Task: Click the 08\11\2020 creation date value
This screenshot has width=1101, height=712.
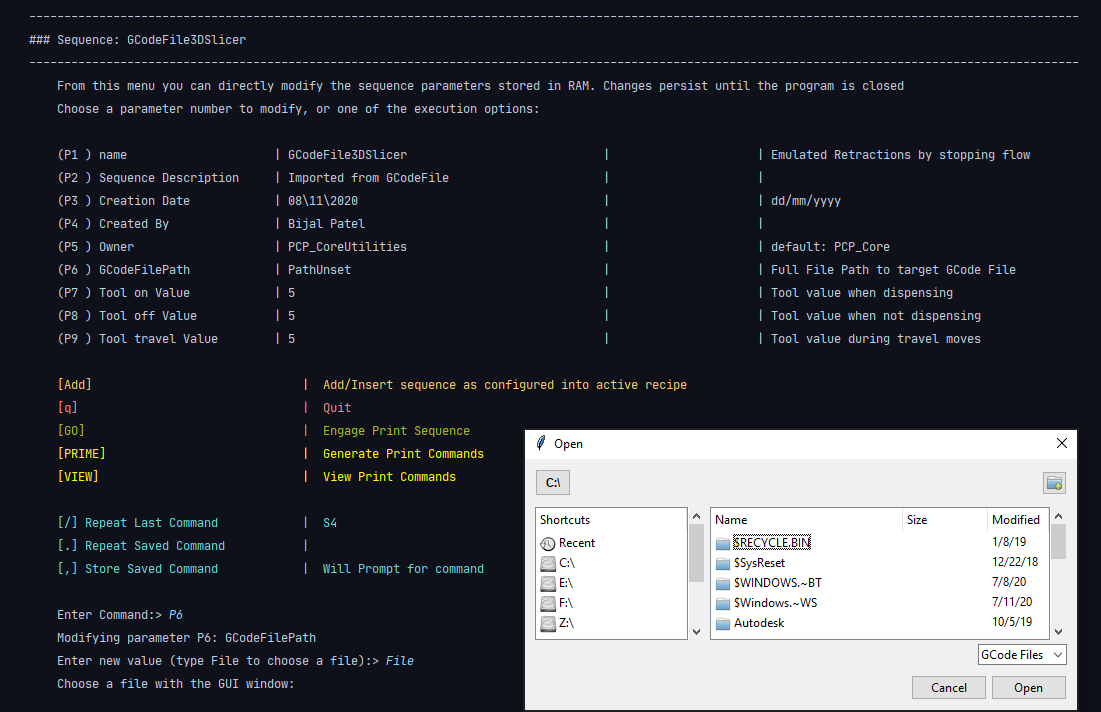Action: click(x=323, y=201)
